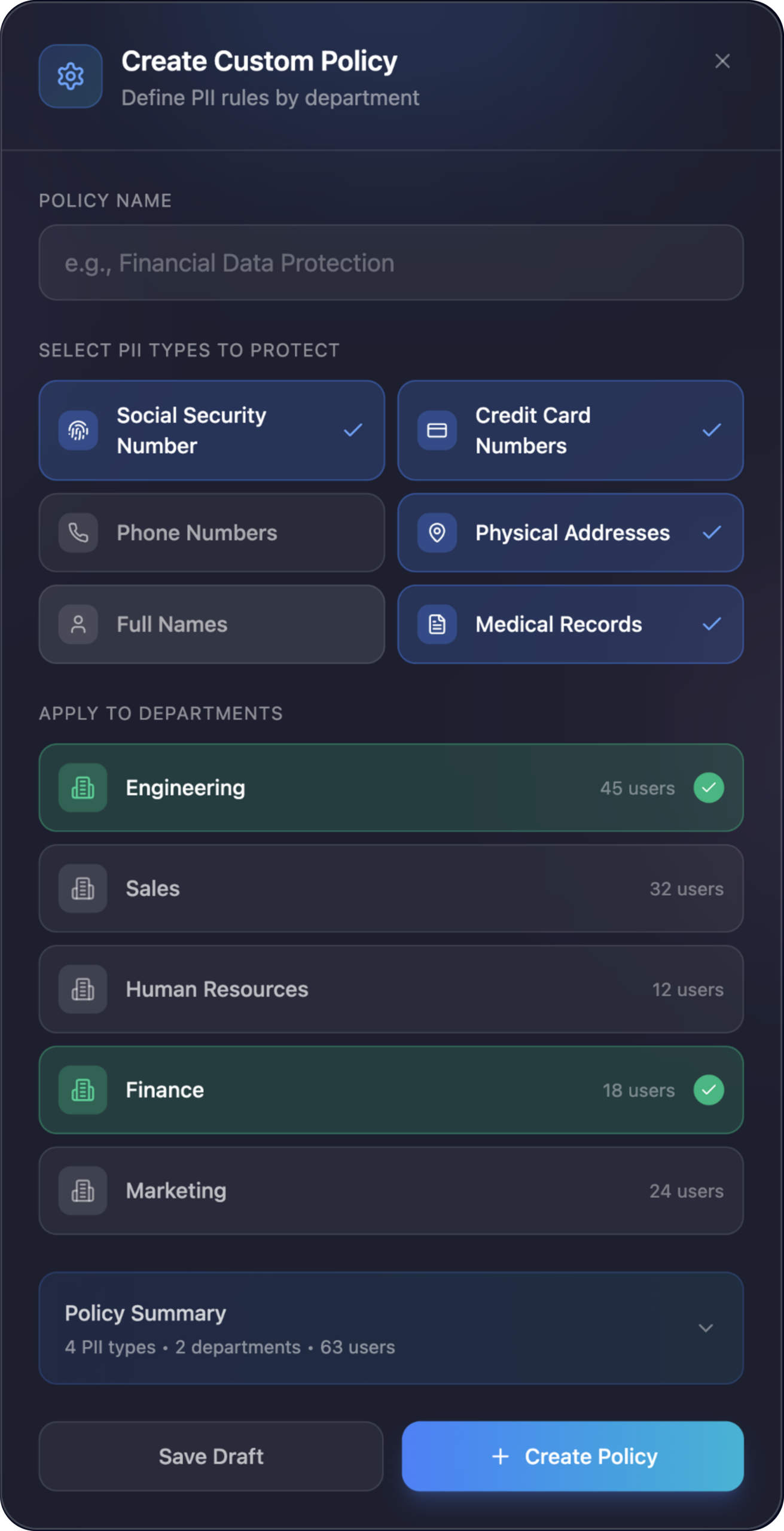Click the building icon beside Marketing
This screenshot has height=1531, width=784.
tap(83, 1190)
